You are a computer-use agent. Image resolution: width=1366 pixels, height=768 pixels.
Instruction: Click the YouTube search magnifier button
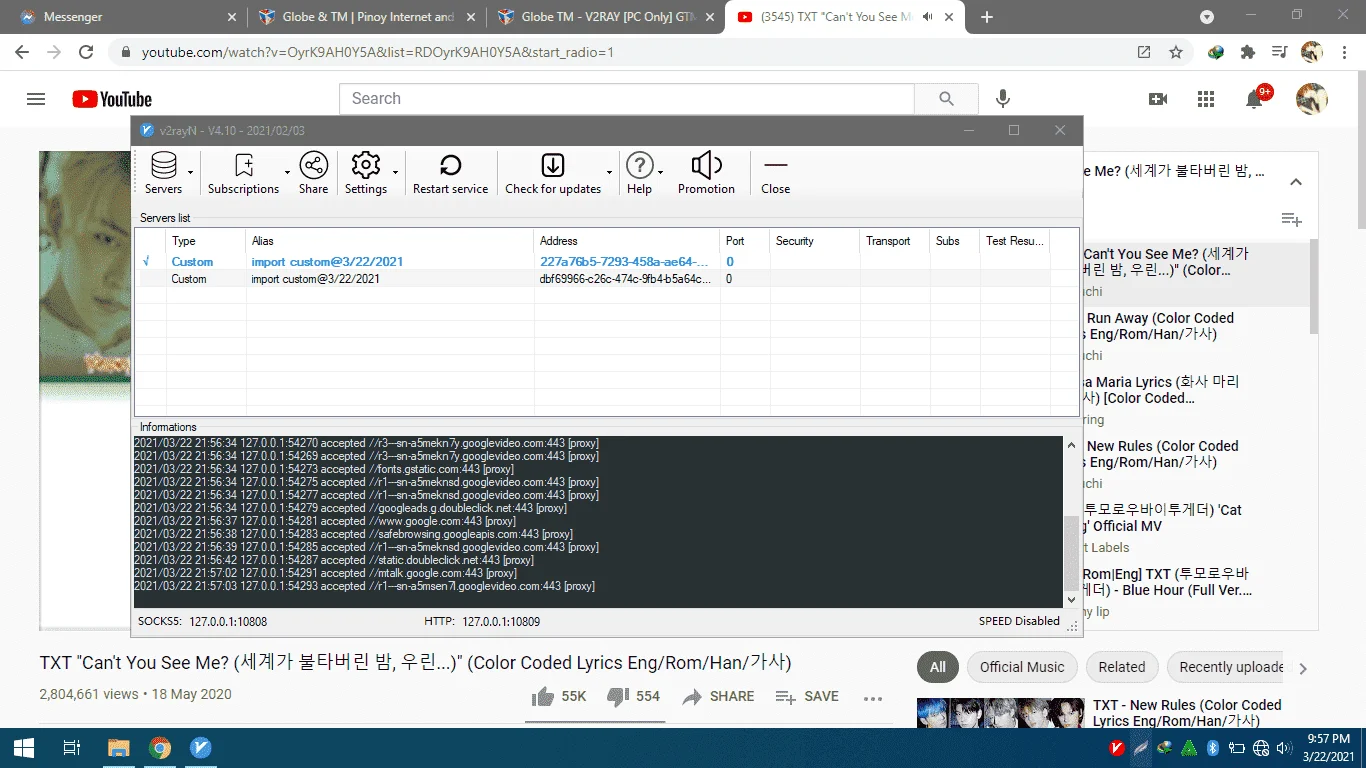click(946, 98)
